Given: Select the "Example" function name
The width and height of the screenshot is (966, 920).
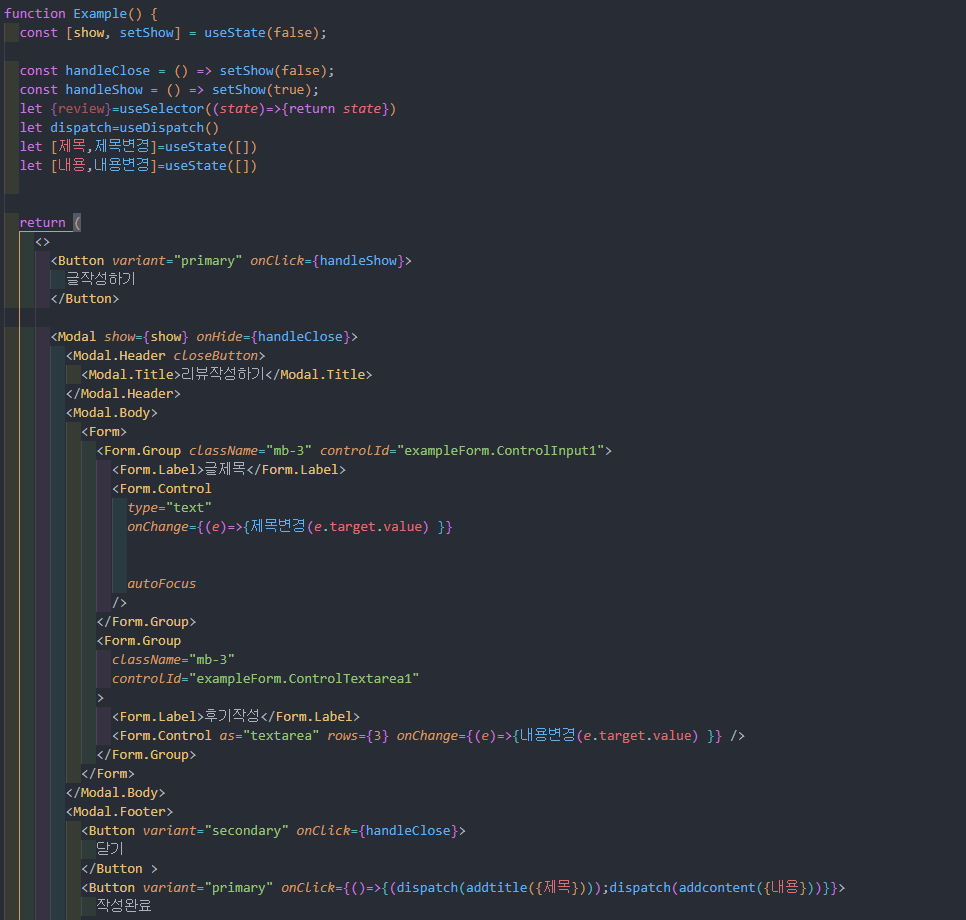Looking at the screenshot, I should click(x=100, y=14).
